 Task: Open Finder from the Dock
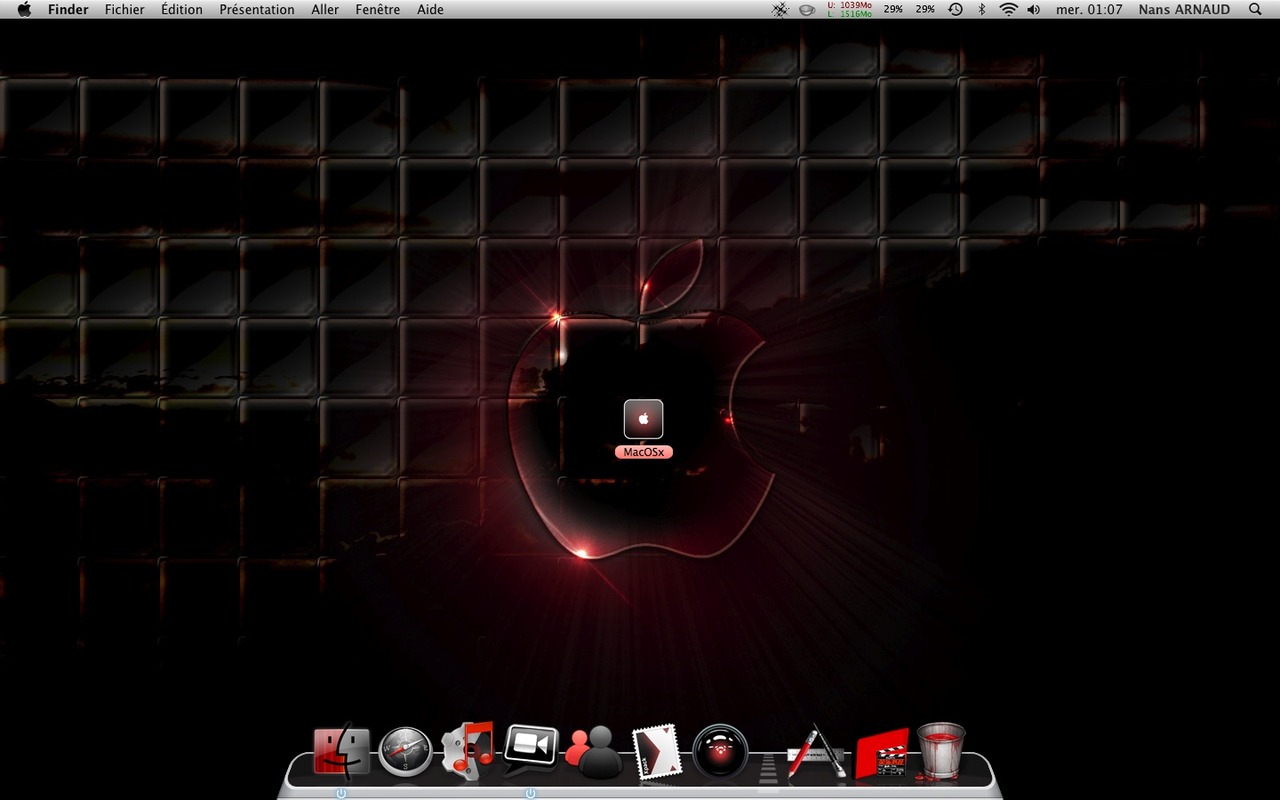(342, 751)
